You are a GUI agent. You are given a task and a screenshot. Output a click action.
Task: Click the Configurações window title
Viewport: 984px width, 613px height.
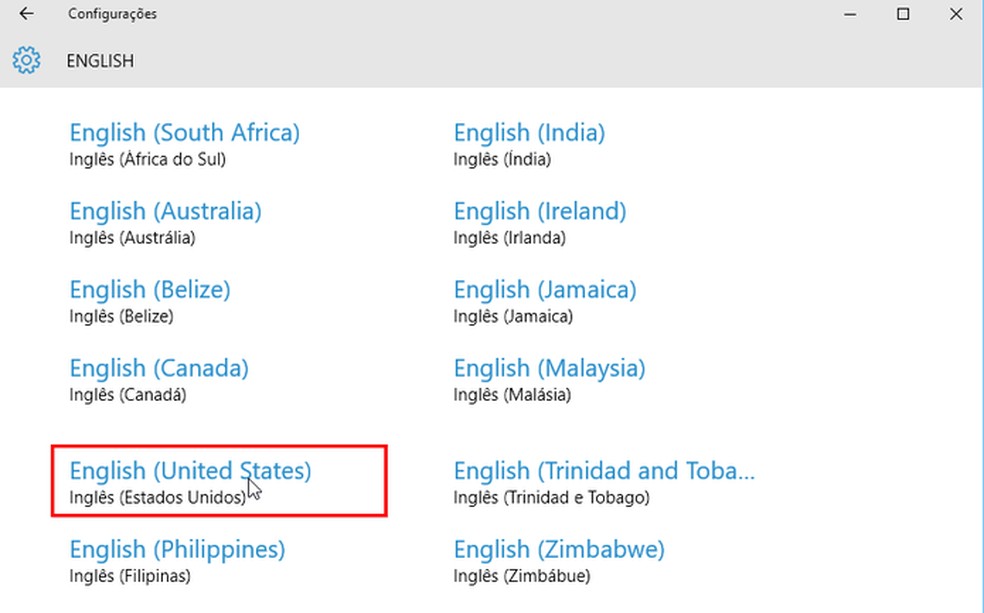(x=112, y=14)
